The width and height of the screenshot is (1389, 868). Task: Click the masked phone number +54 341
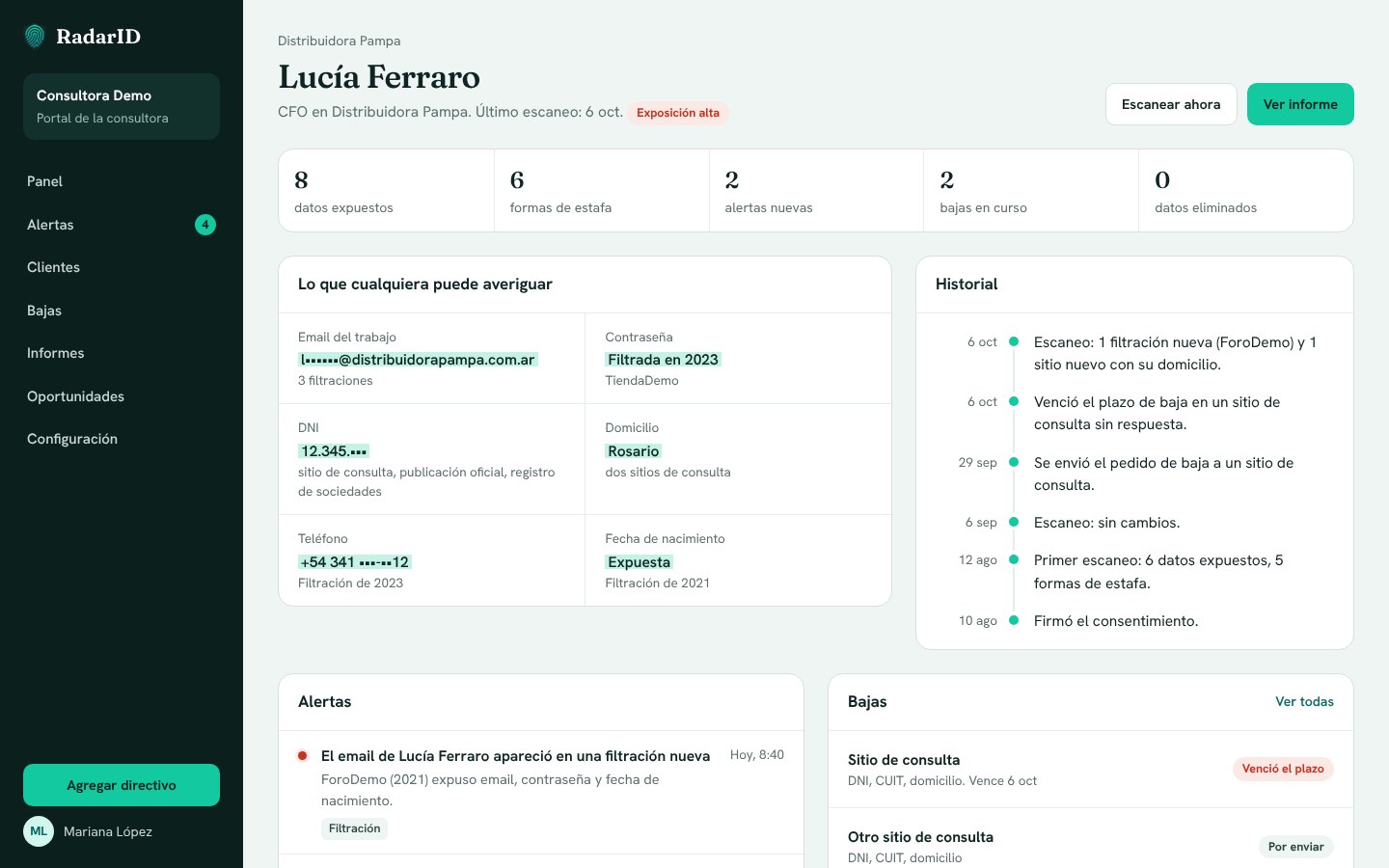coord(355,562)
